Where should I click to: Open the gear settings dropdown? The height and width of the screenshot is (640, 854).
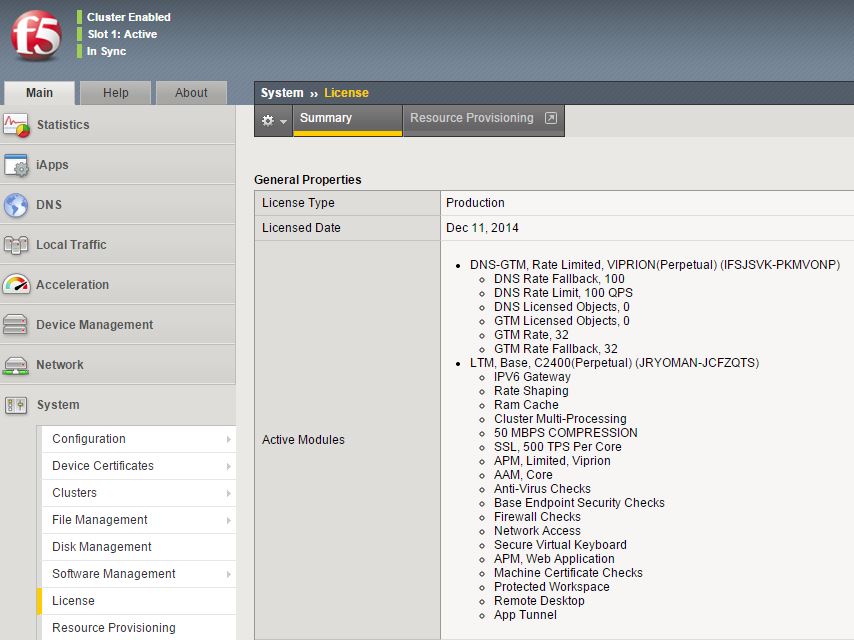point(274,120)
